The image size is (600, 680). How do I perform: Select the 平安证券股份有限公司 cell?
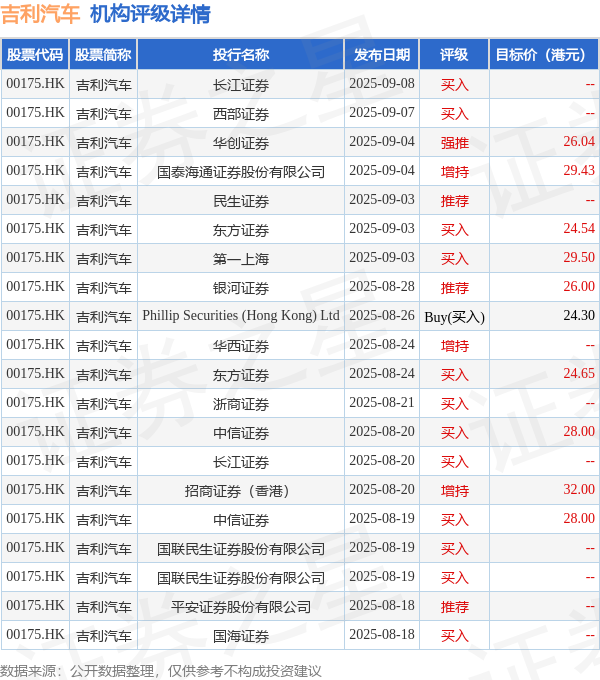coord(241,607)
